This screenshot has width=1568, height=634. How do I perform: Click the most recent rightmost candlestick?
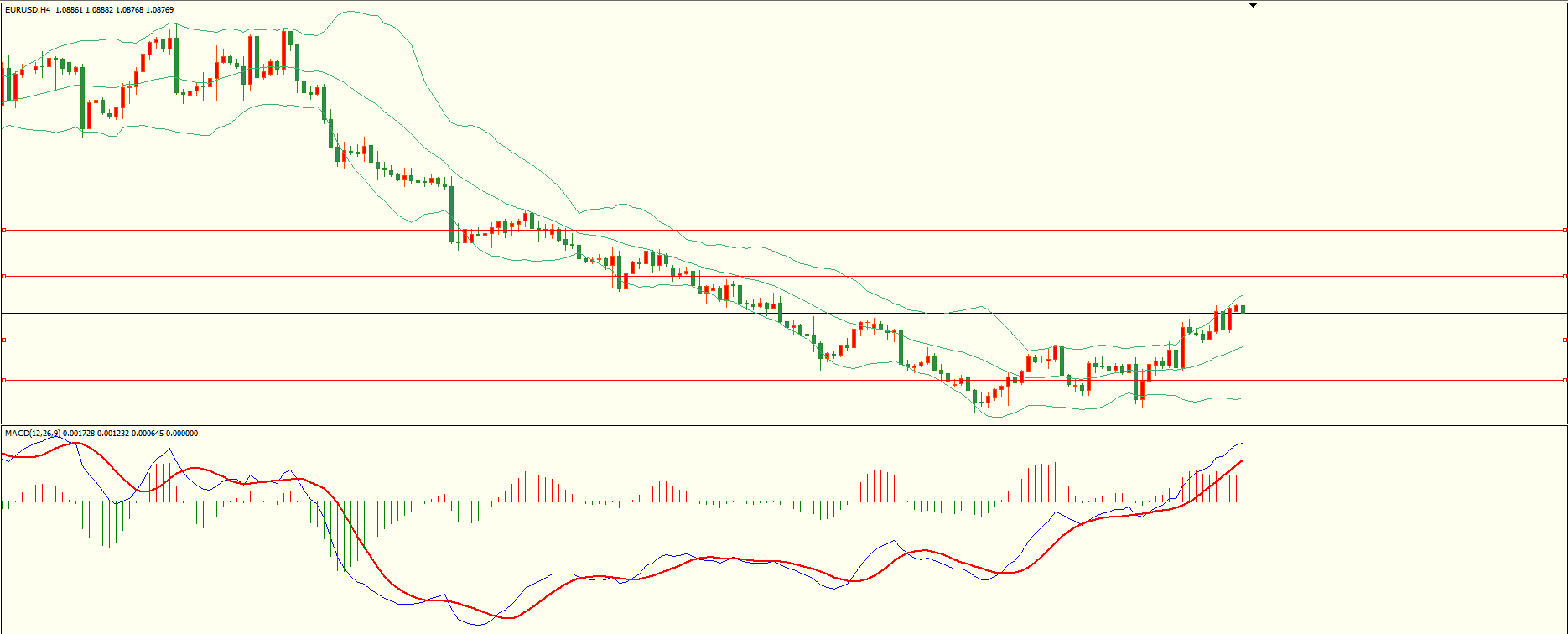pos(1243,309)
